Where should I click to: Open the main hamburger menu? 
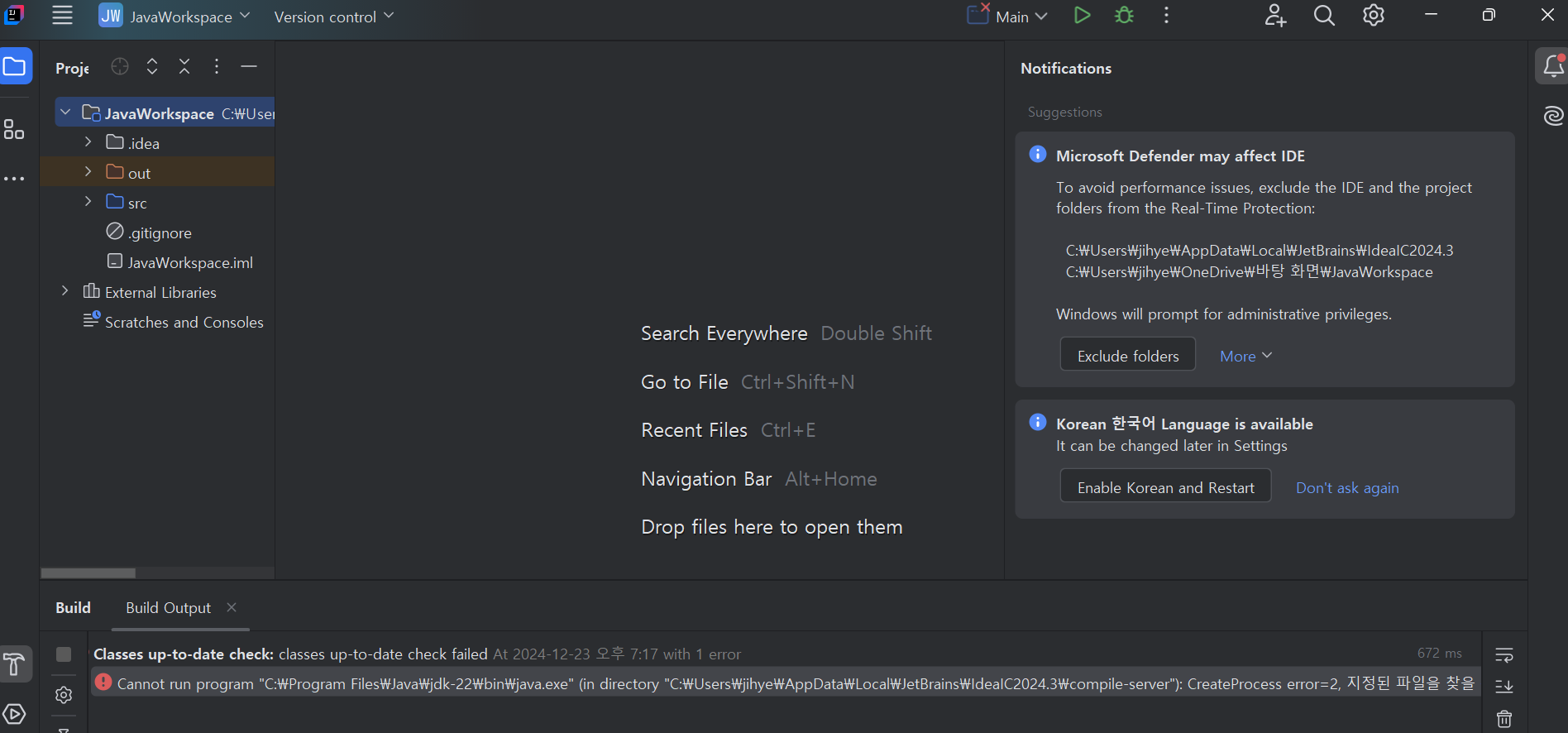point(62,15)
